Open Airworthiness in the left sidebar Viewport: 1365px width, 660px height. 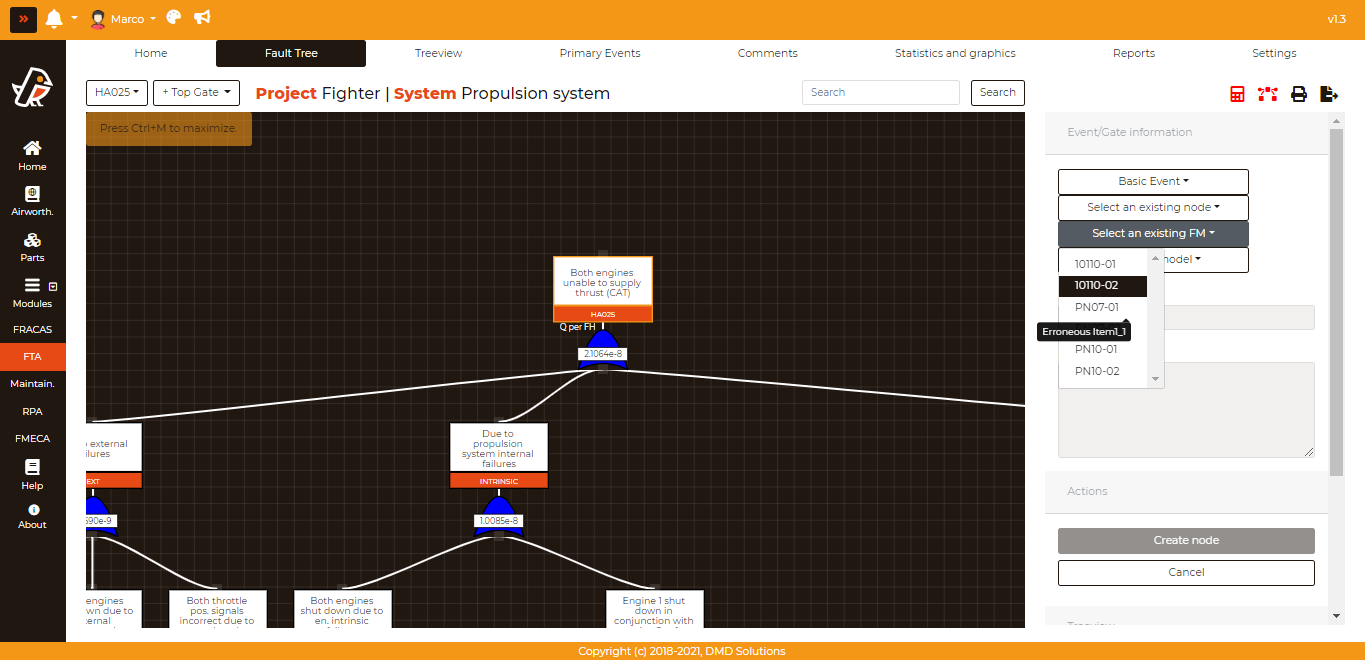click(32, 201)
